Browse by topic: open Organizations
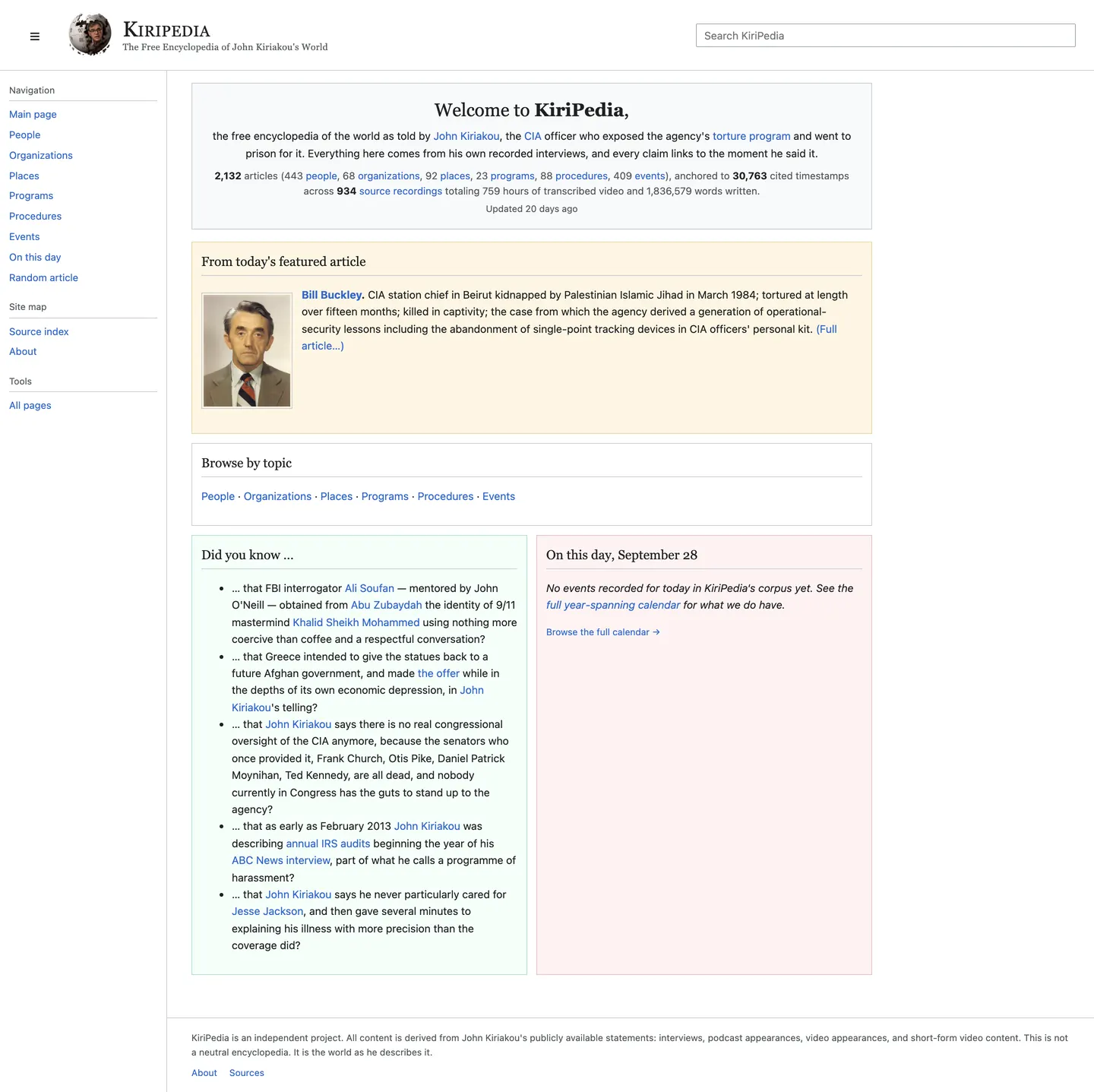This screenshot has height=1092, width=1094. [x=277, y=497]
